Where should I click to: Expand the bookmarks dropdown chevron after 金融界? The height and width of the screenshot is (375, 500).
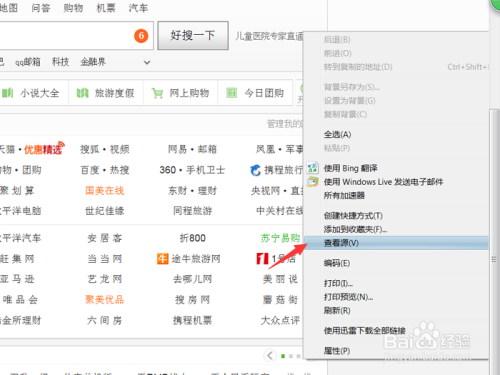point(147,62)
